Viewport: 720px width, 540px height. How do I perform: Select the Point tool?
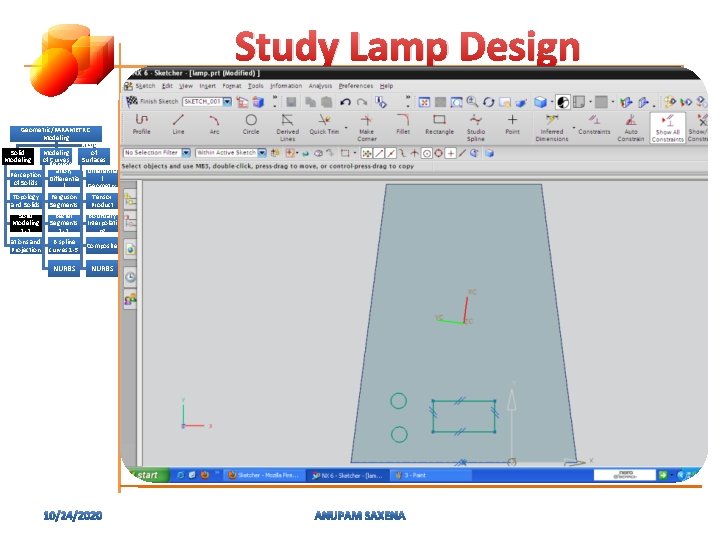point(512,124)
